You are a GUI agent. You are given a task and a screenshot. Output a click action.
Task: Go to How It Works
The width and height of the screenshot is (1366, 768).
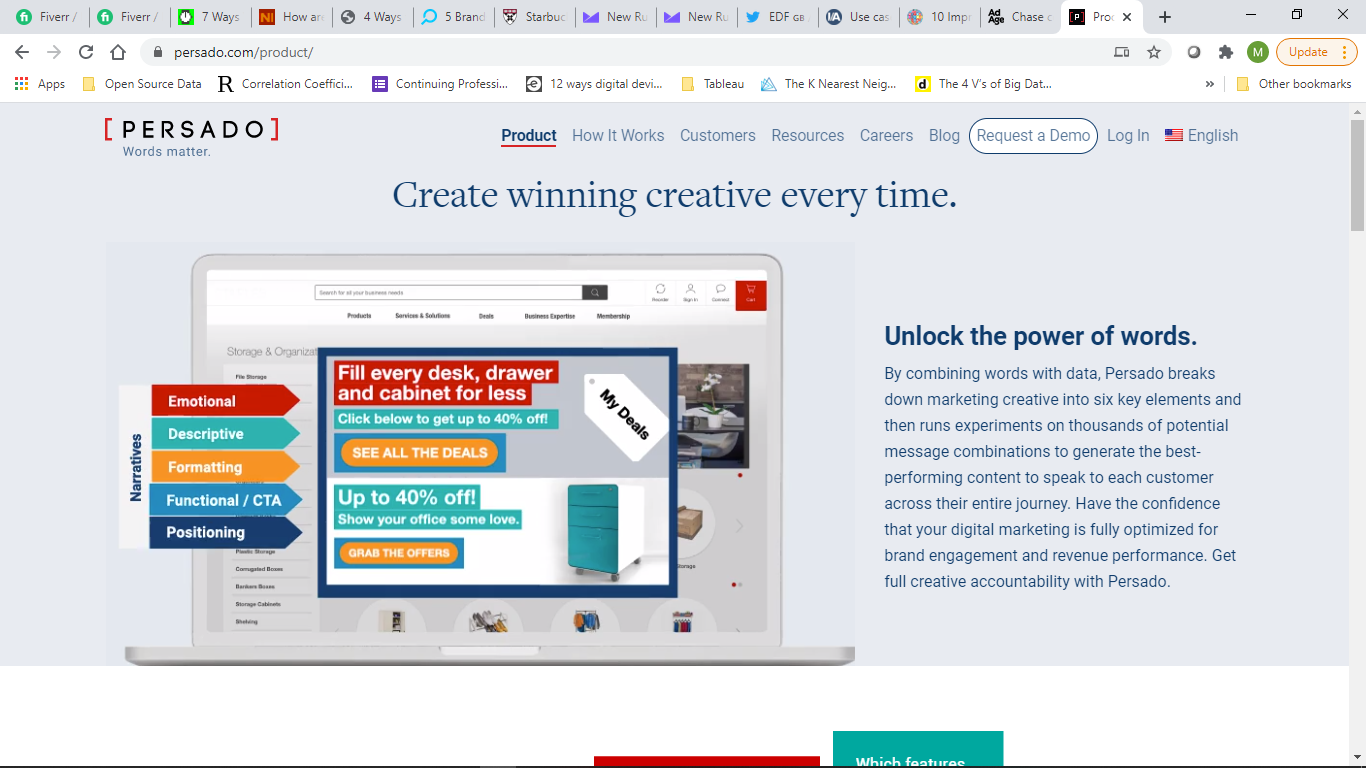(x=618, y=135)
